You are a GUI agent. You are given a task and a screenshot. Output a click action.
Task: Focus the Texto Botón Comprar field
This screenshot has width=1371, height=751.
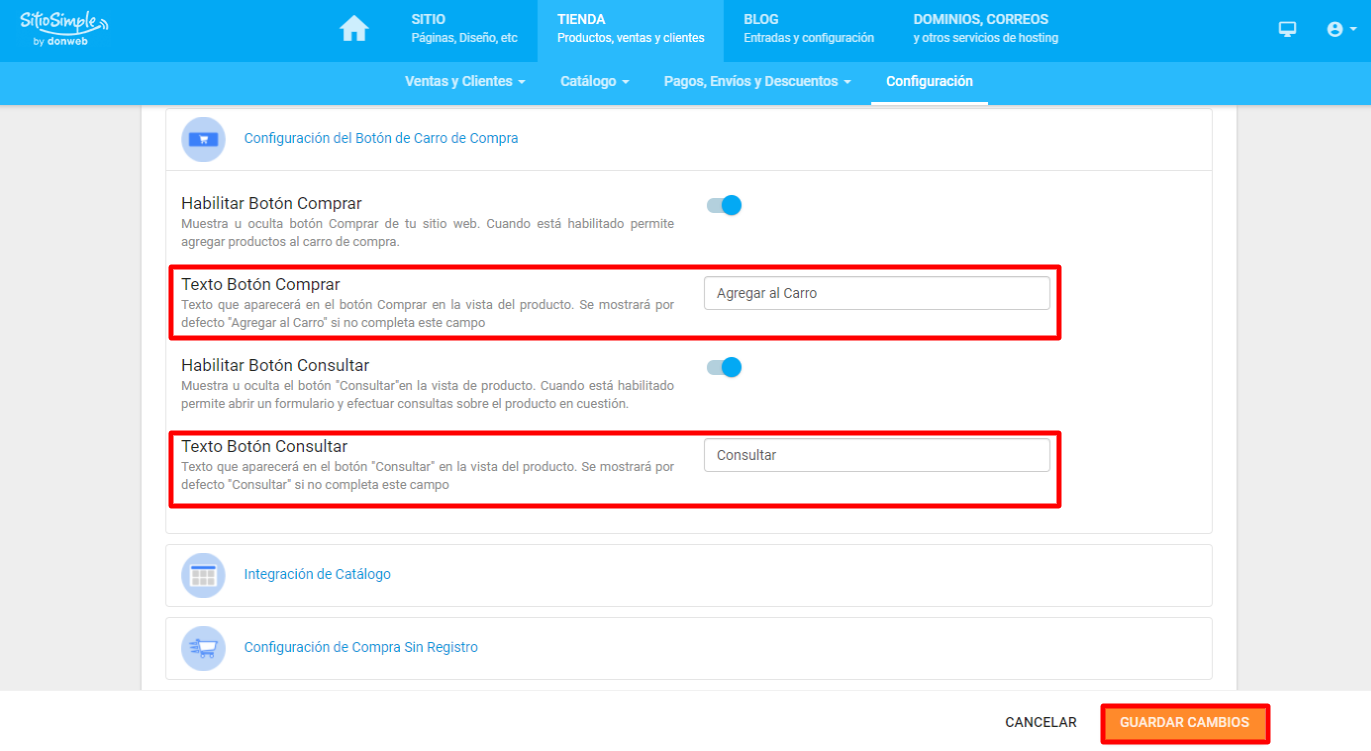(x=877, y=293)
